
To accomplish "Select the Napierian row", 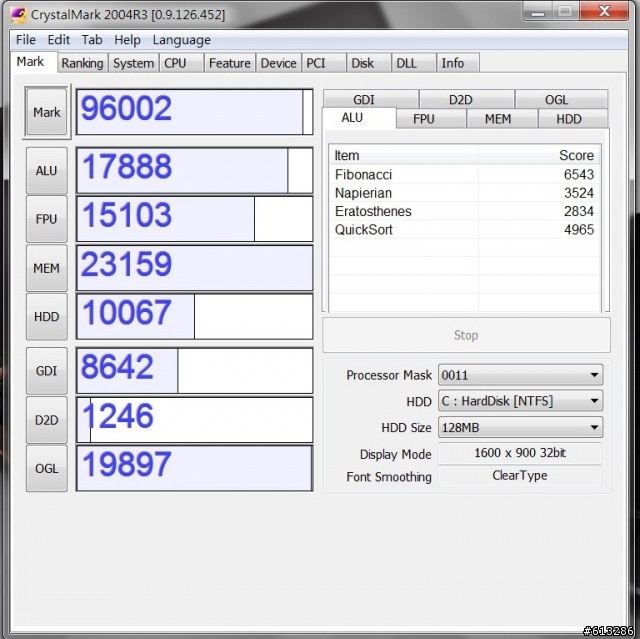I will point(464,193).
